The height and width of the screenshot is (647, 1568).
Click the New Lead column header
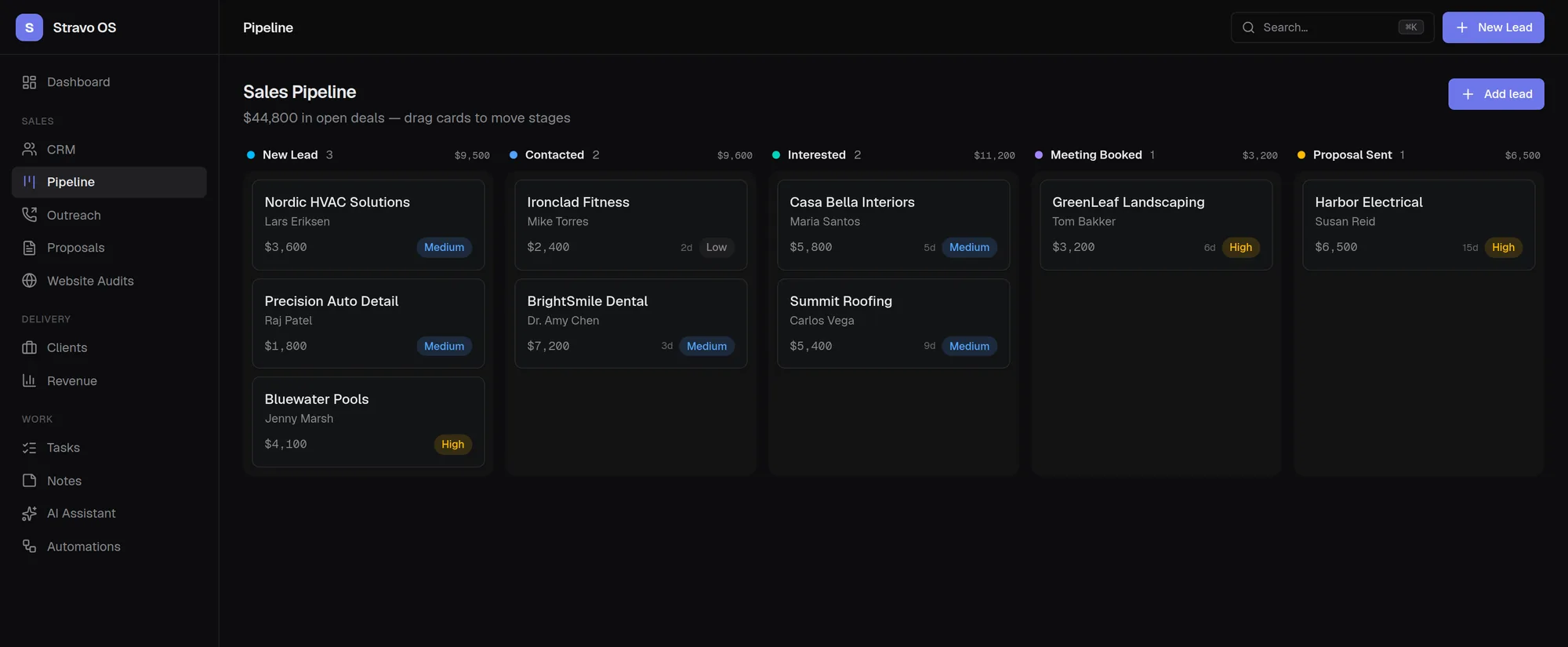point(290,154)
